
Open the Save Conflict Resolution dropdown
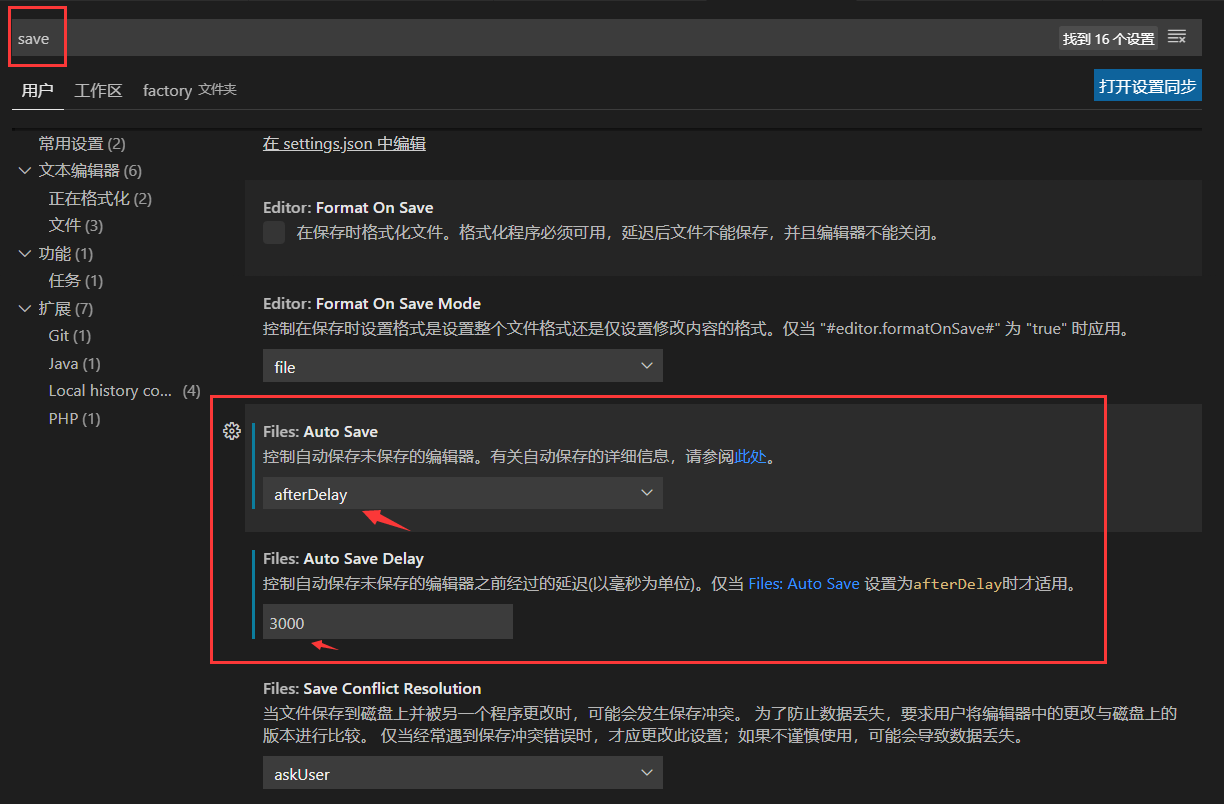coord(462,772)
